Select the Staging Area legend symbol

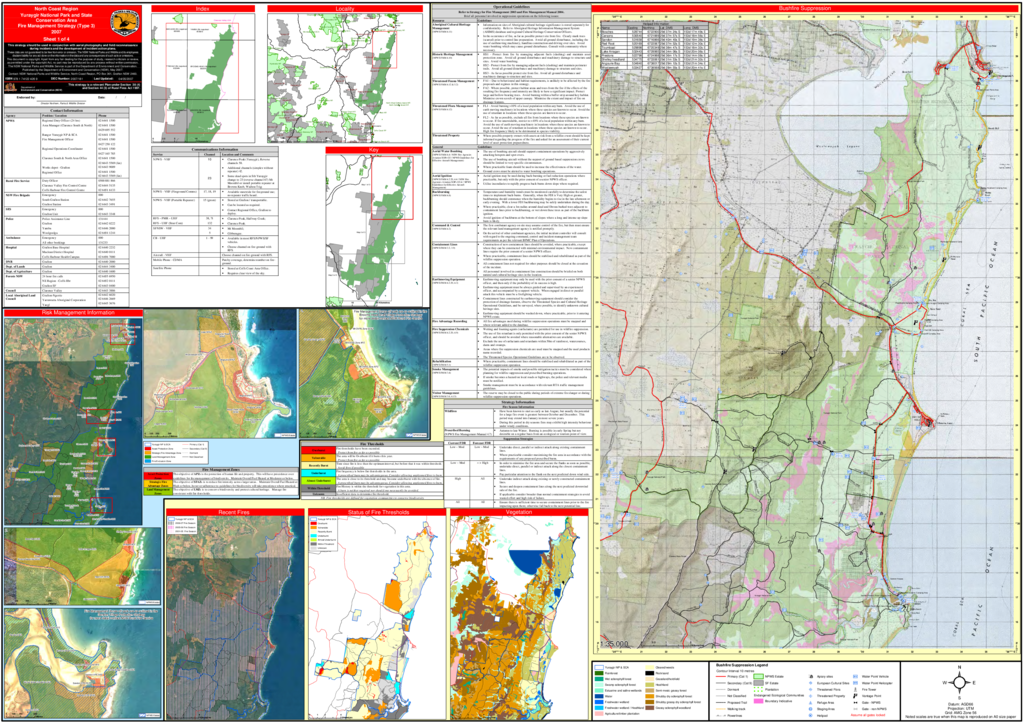coord(810,708)
